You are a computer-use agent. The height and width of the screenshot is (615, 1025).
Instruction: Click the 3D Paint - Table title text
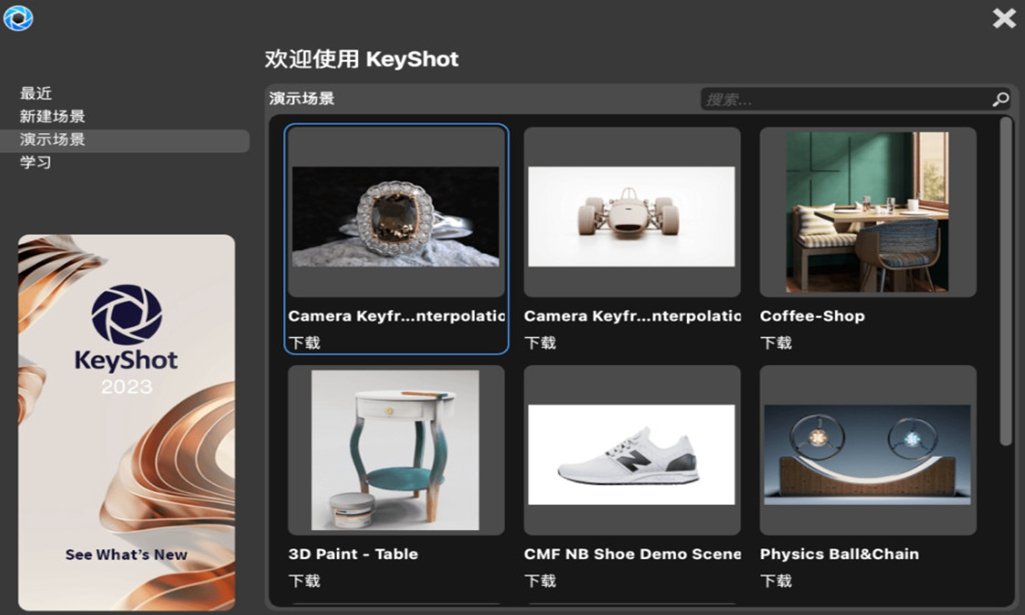353,554
